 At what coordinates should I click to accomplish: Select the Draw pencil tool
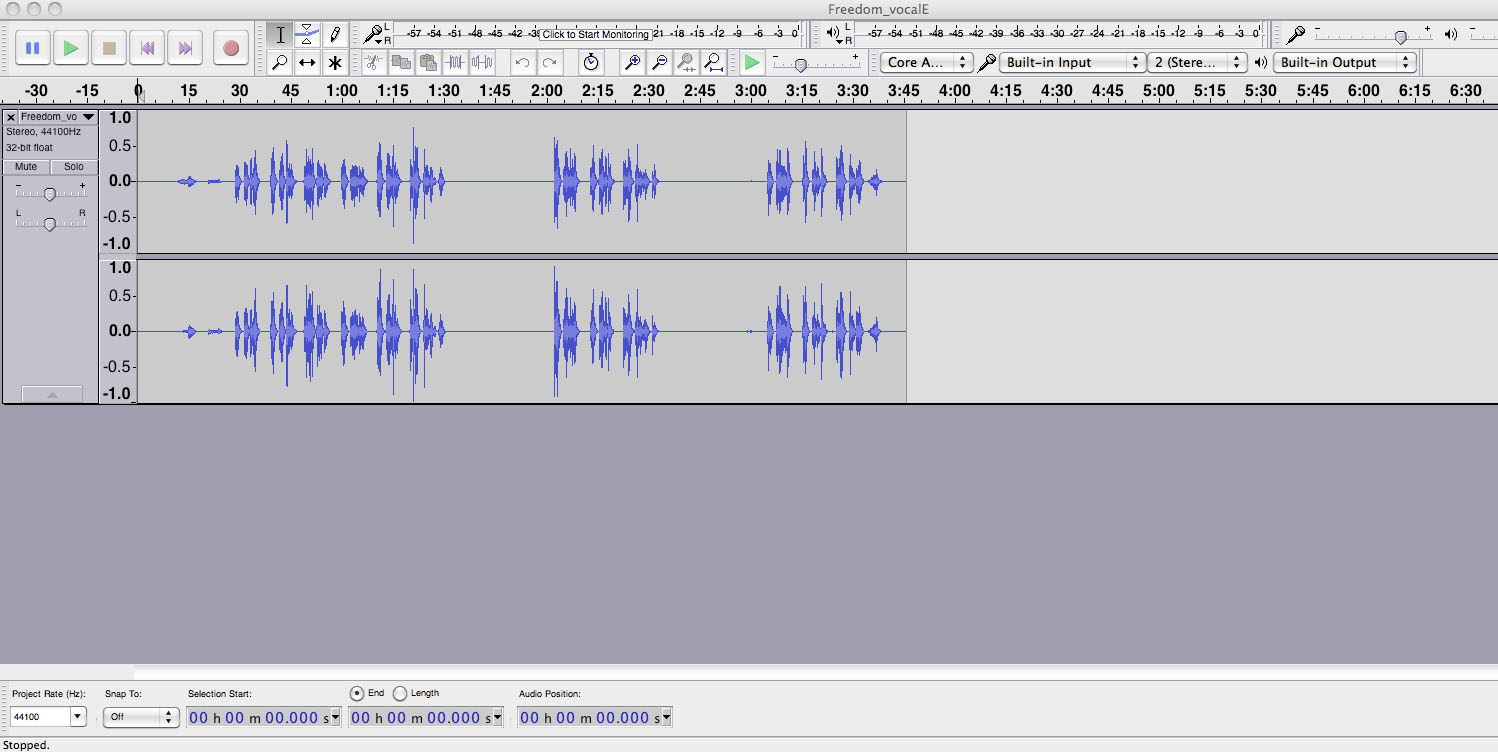[335, 34]
